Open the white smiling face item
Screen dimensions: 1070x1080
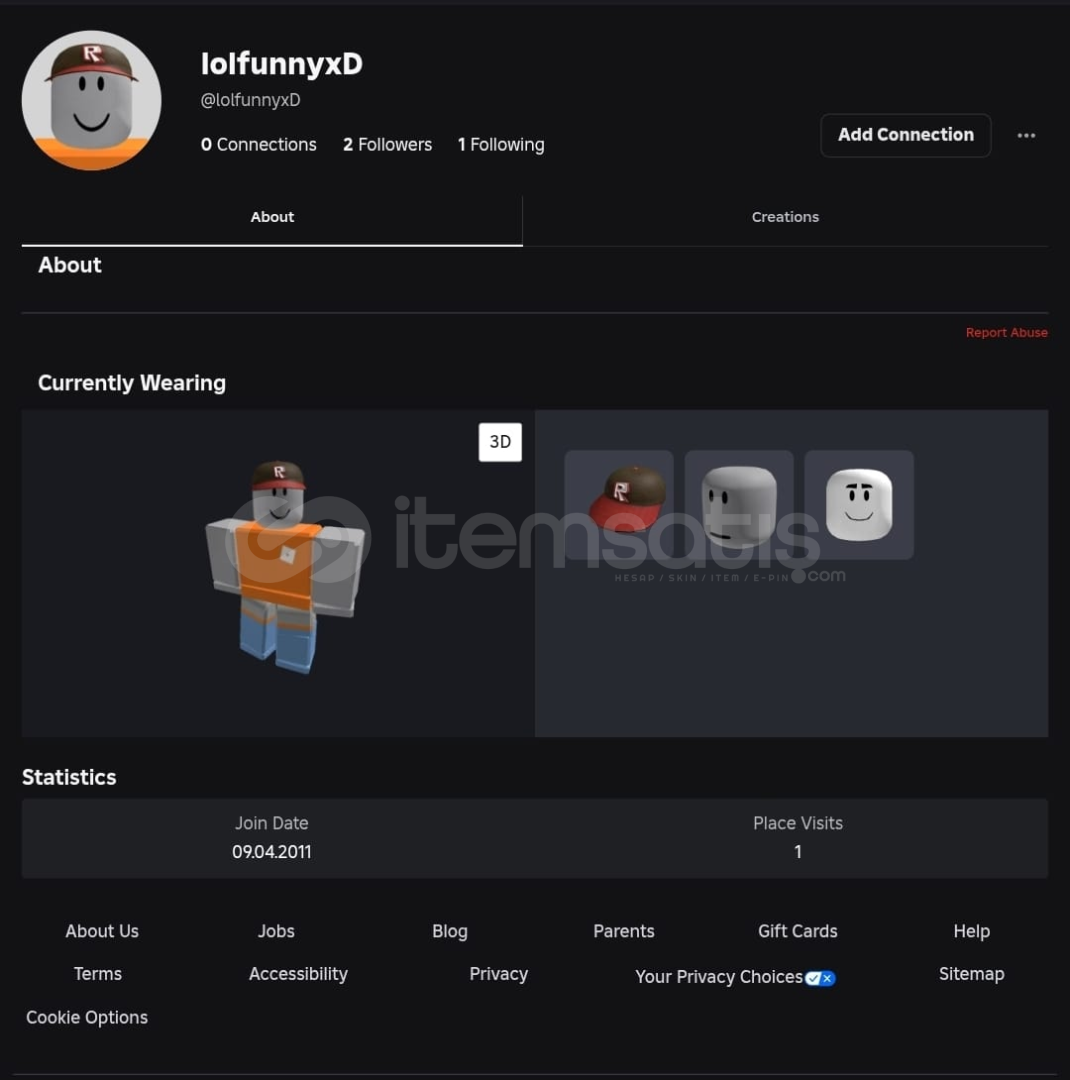click(858, 504)
